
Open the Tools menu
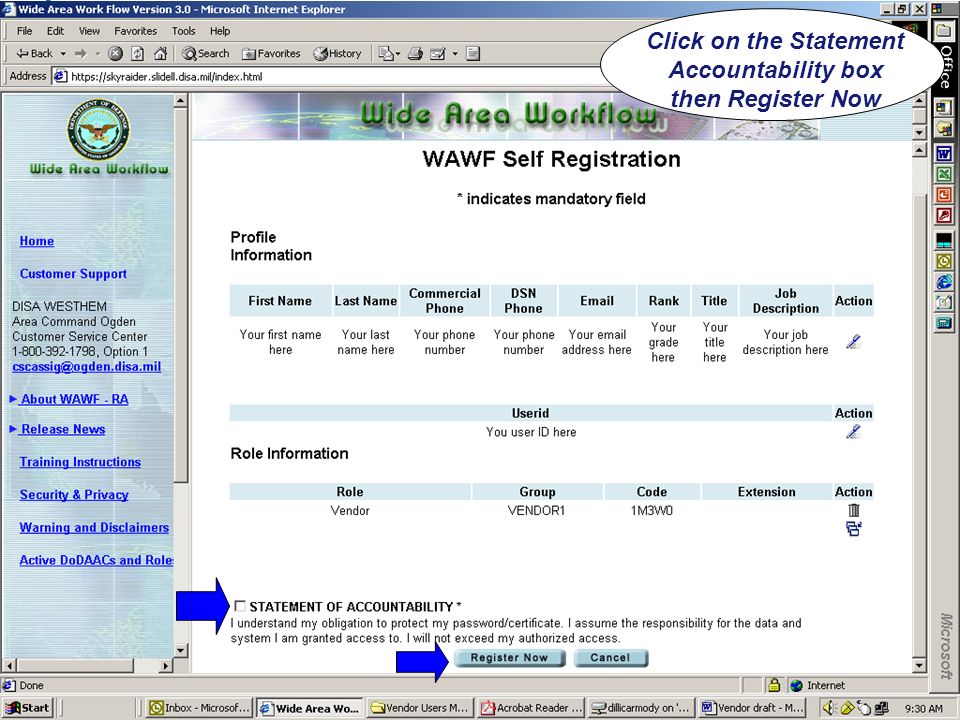point(183,31)
